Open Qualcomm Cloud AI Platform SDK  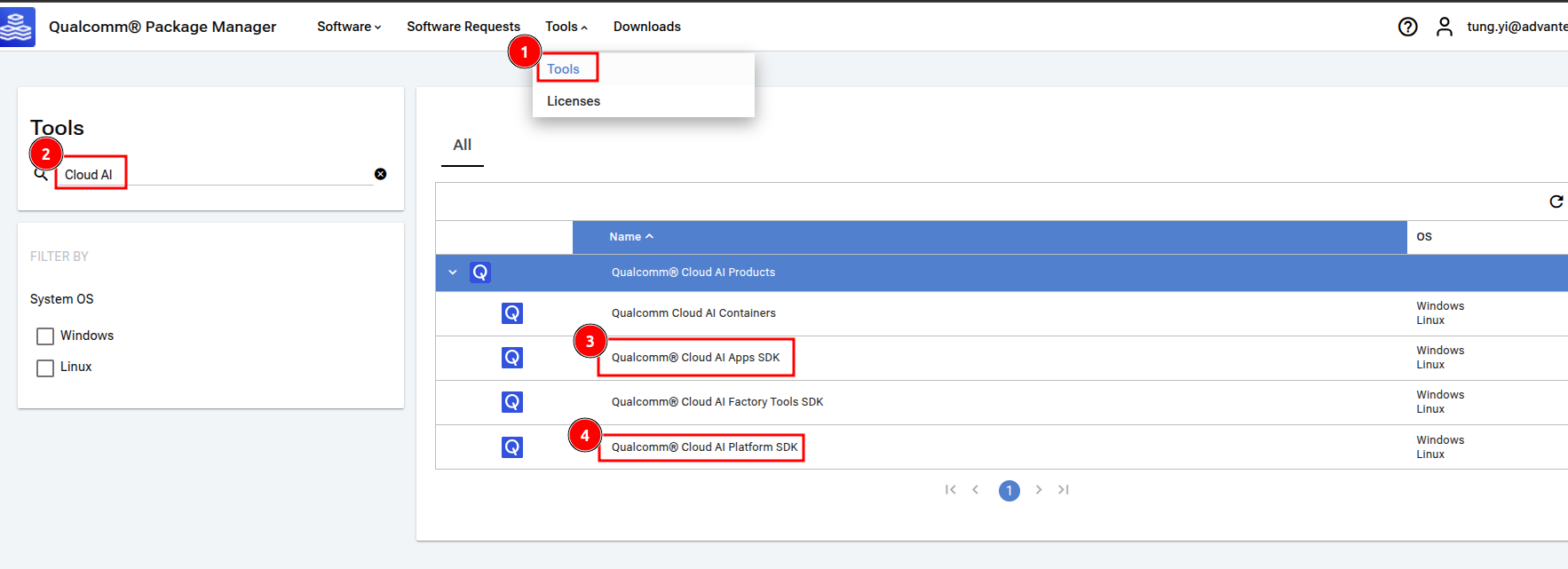click(x=704, y=447)
